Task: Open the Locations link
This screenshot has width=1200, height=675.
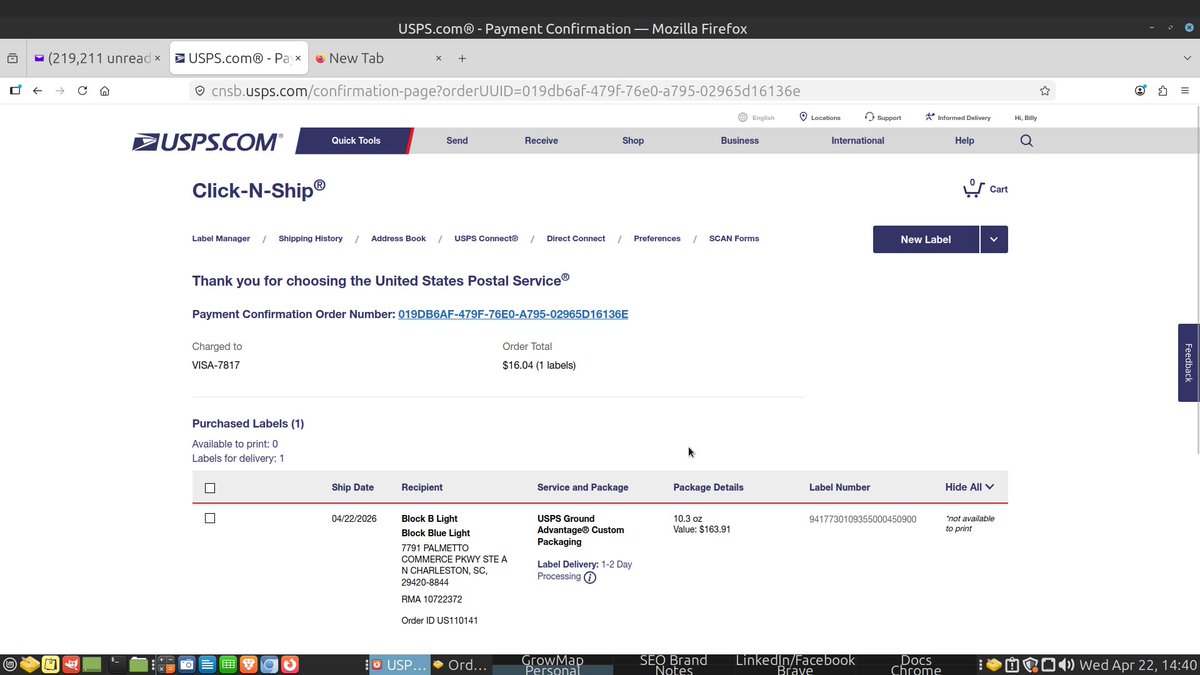Action: 820,117
